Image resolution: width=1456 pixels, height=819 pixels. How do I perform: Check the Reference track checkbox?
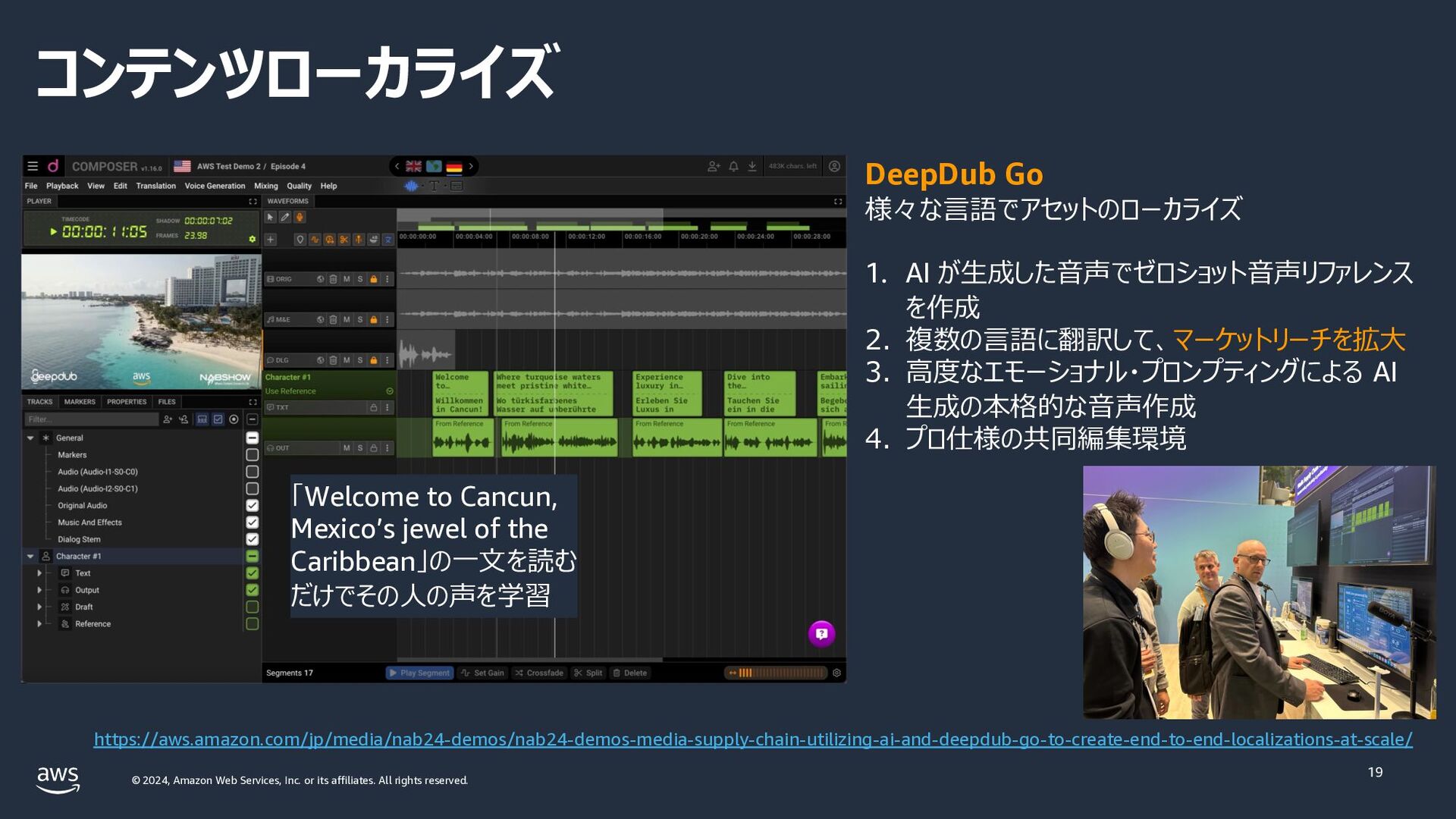click(x=253, y=624)
